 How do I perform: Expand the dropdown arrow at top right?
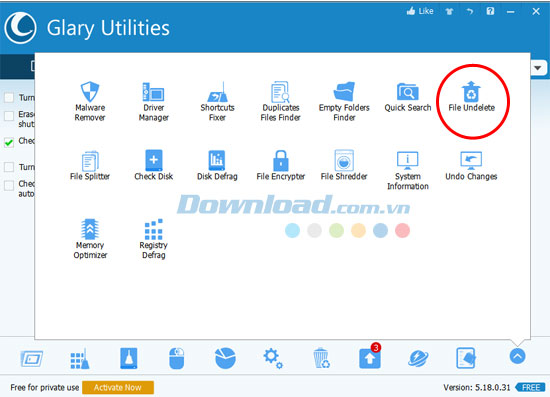pos(538,68)
